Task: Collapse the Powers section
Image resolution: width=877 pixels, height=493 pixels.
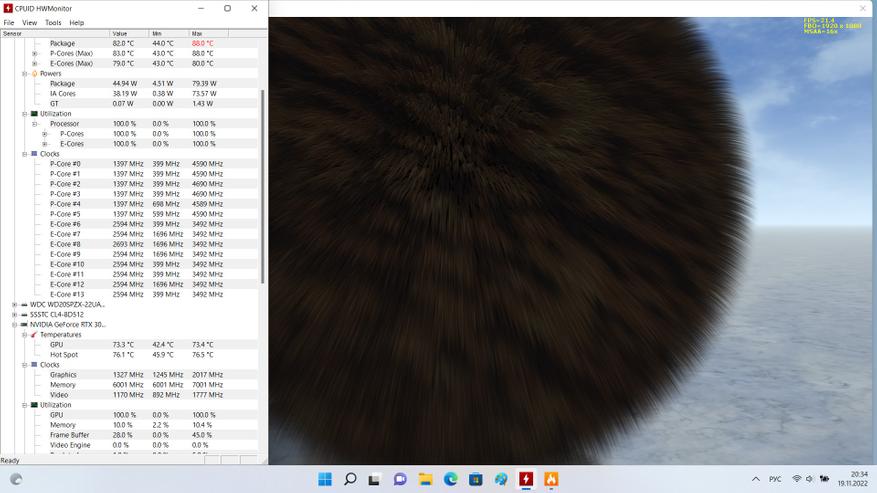Action: pyautogui.click(x=25, y=74)
